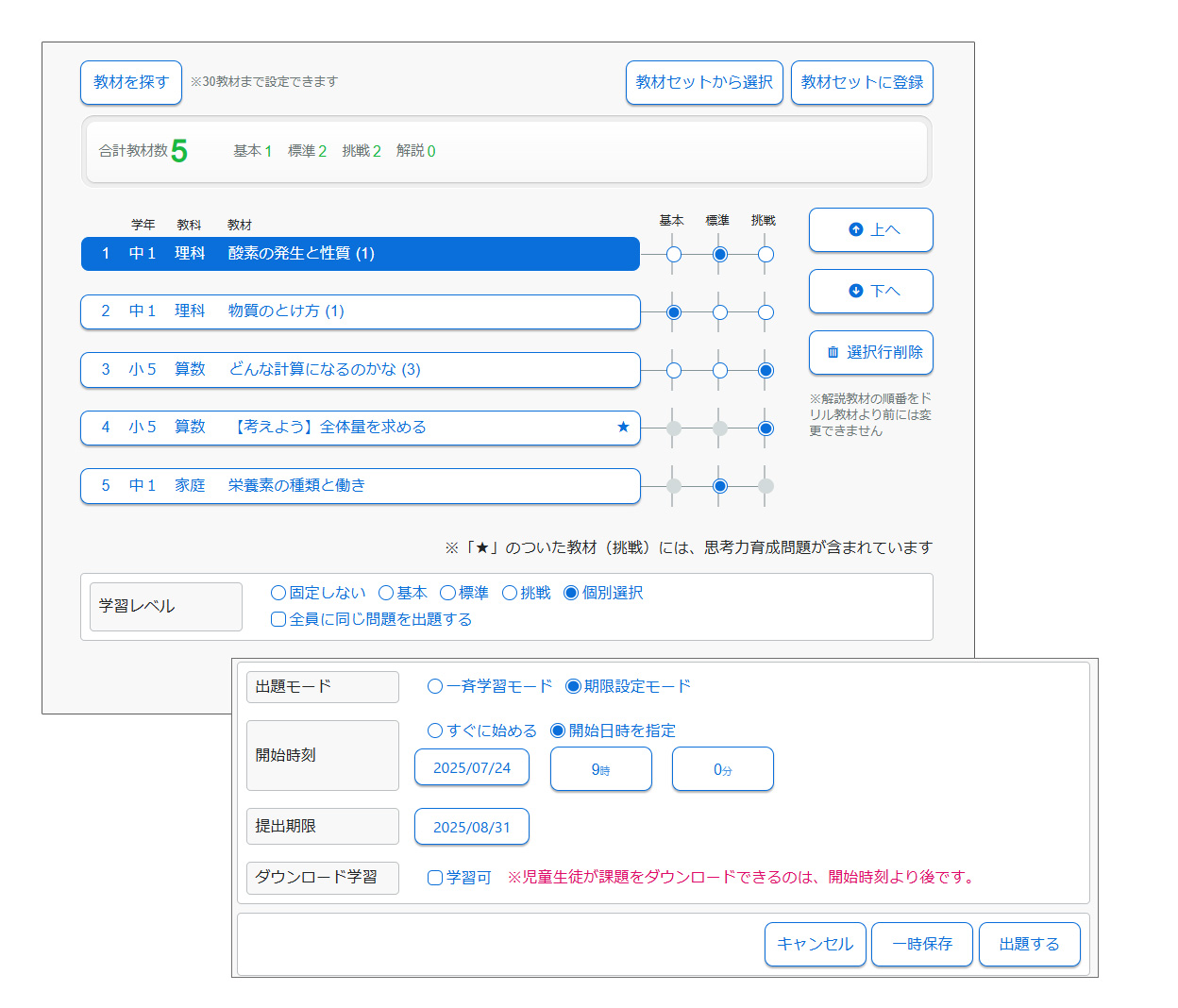1178x1008 pixels.
Task: Select row 5 栄養素の種類と働き
Action: click(360, 486)
